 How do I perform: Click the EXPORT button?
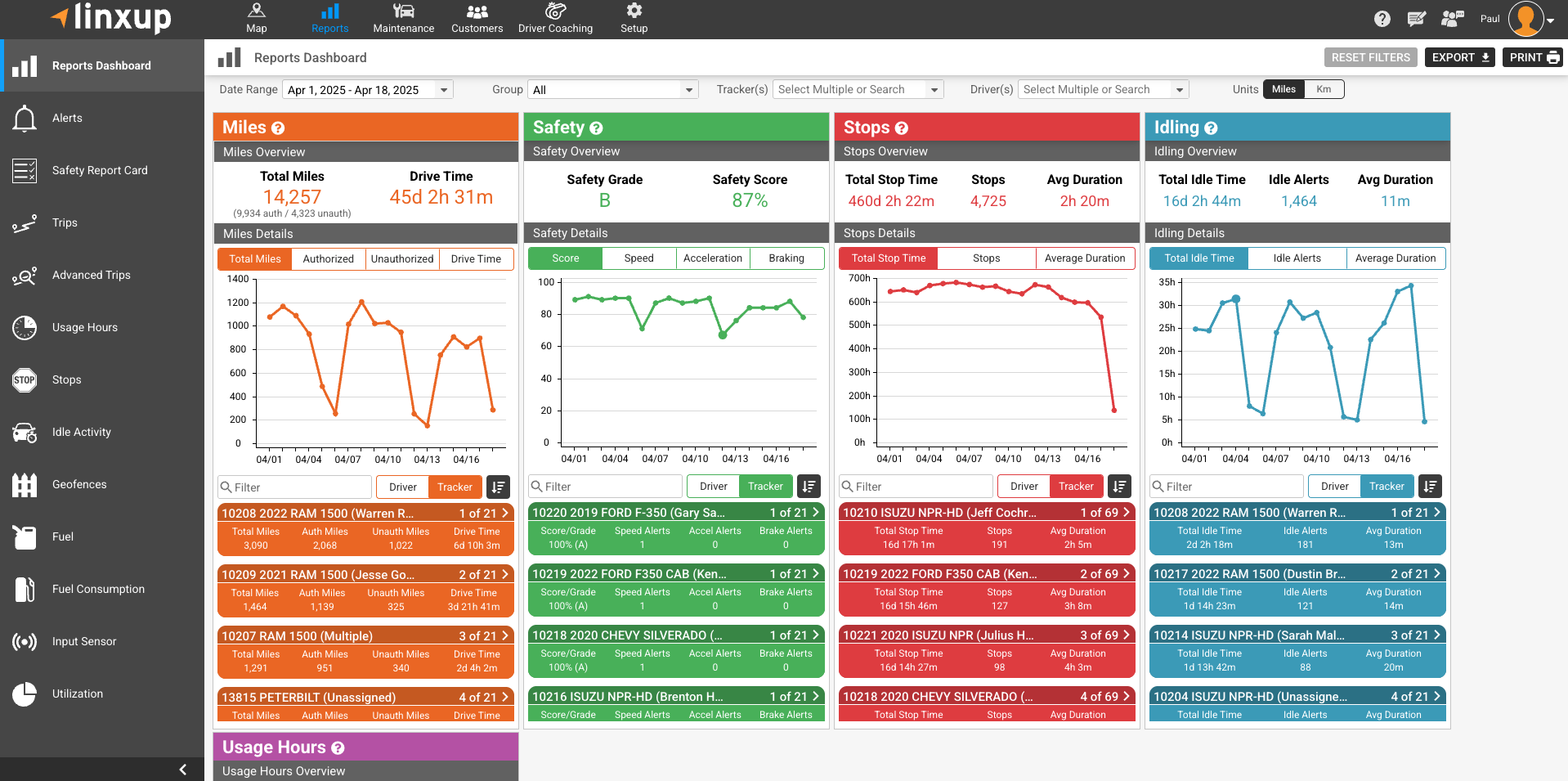point(1459,57)
